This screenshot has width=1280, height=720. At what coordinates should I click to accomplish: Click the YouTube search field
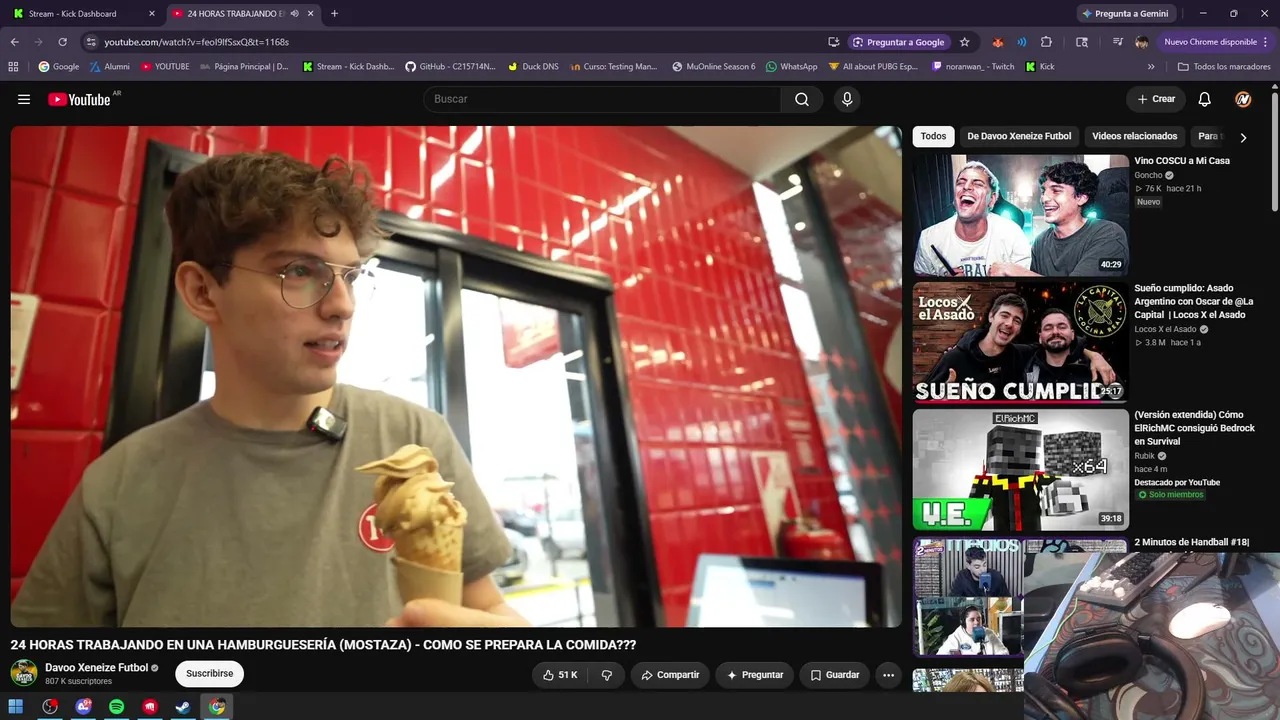(x=602, y=99)
